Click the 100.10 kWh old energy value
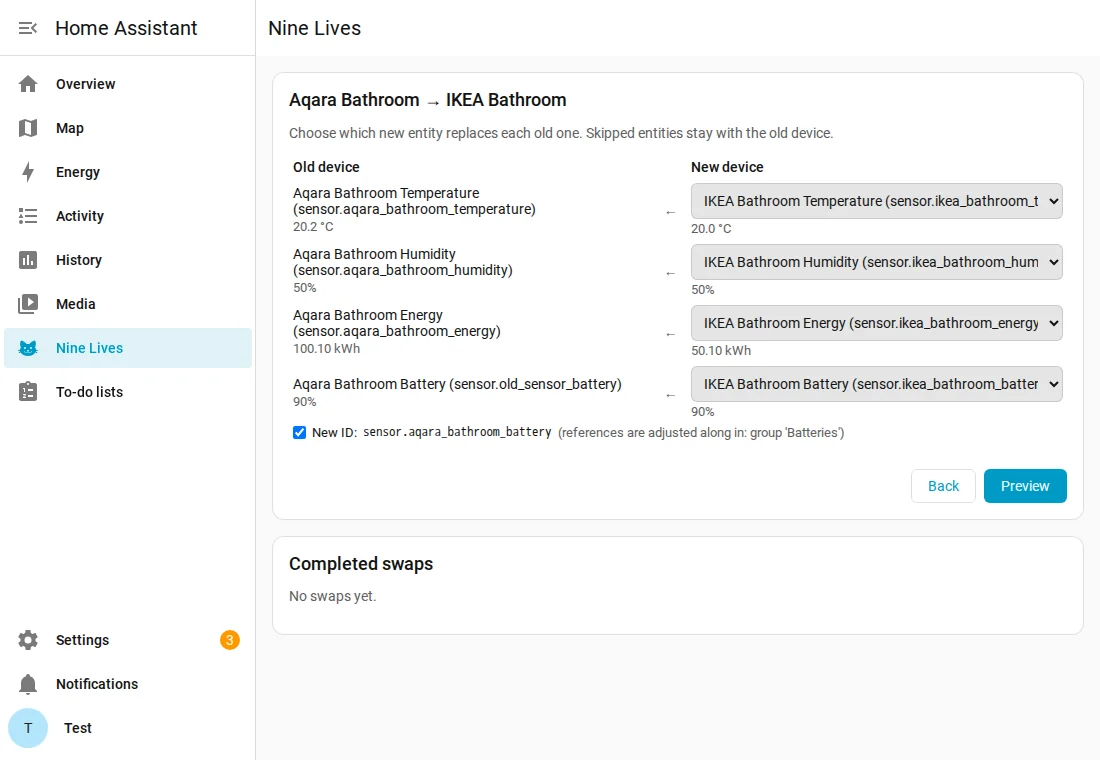 point(326,349)
